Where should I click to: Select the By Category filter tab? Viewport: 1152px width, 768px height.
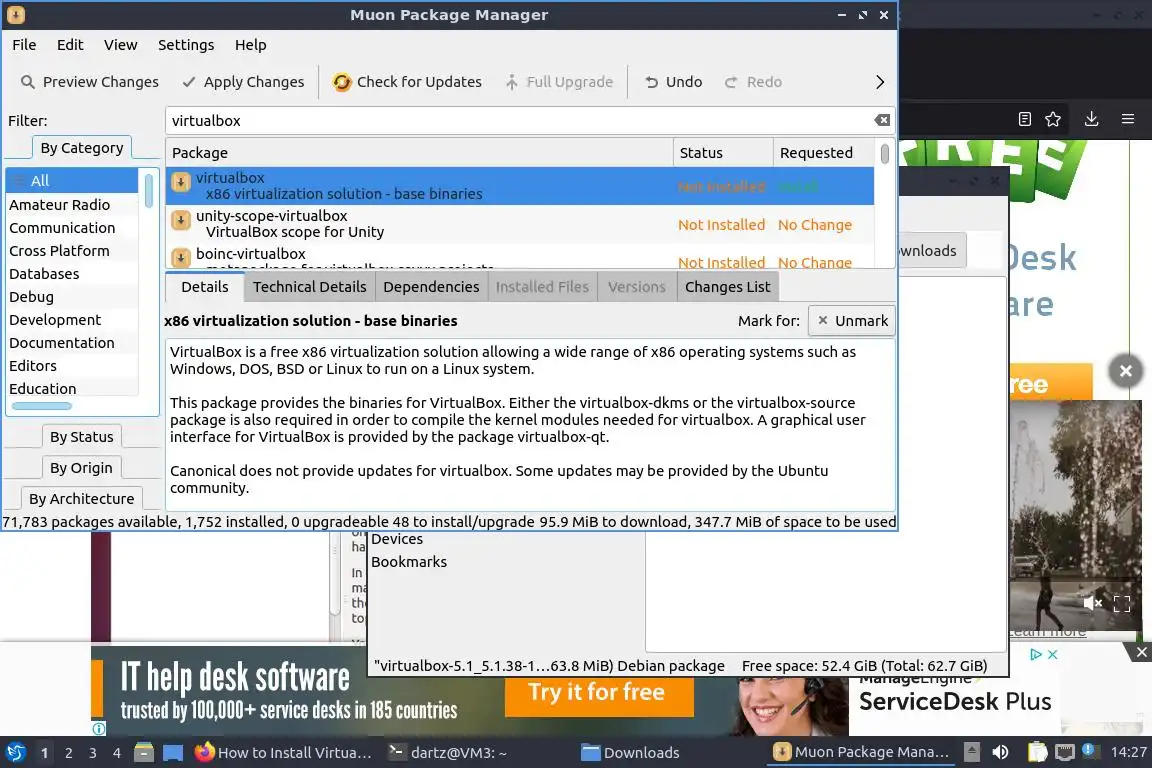point(82,148)
